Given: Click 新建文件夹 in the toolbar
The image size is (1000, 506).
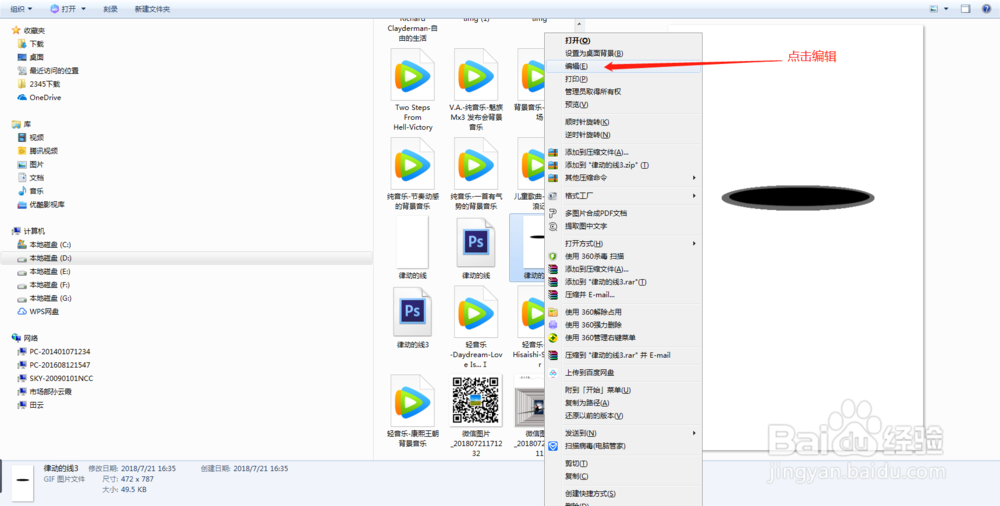Looking at the screenshot, I should pyautogui.click(x=152, y=9).
